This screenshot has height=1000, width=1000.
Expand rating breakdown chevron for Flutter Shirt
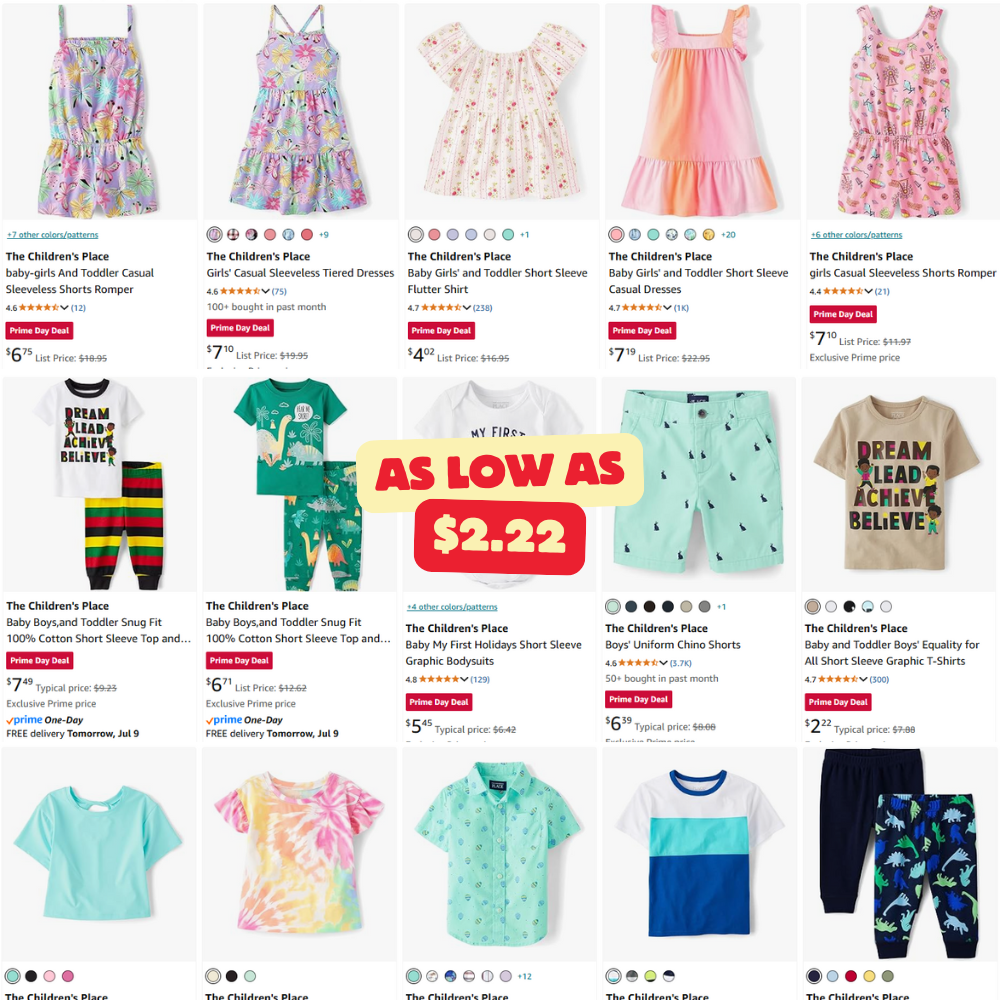(467, 307)
